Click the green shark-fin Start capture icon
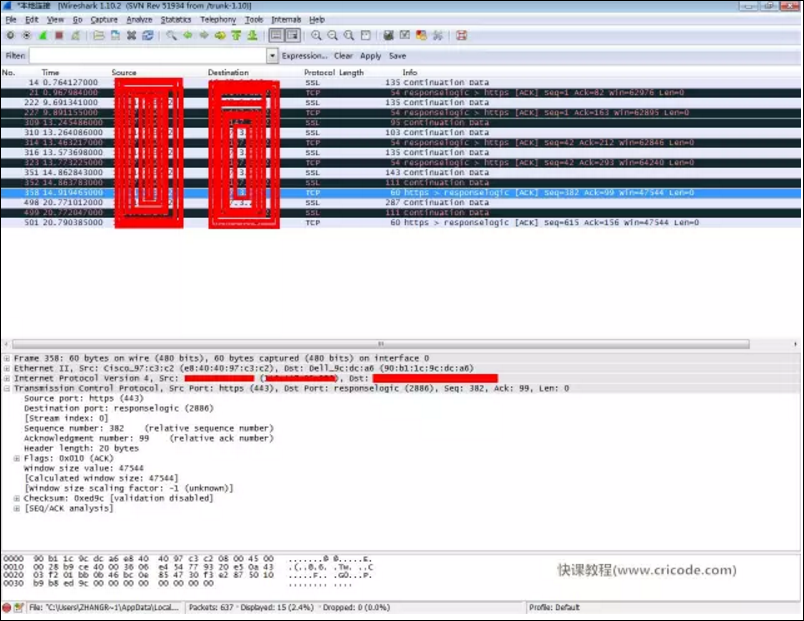The height and width of the screenshot is (621, 804). tap(43, 35)
